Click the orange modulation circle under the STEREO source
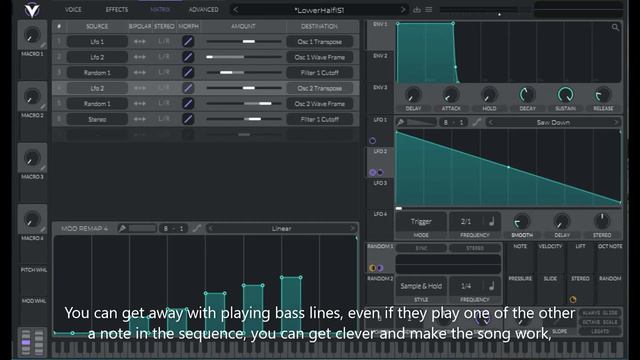The width and height of the screenshot is (640, 360). pyautogui.click(x=573, y=300)
